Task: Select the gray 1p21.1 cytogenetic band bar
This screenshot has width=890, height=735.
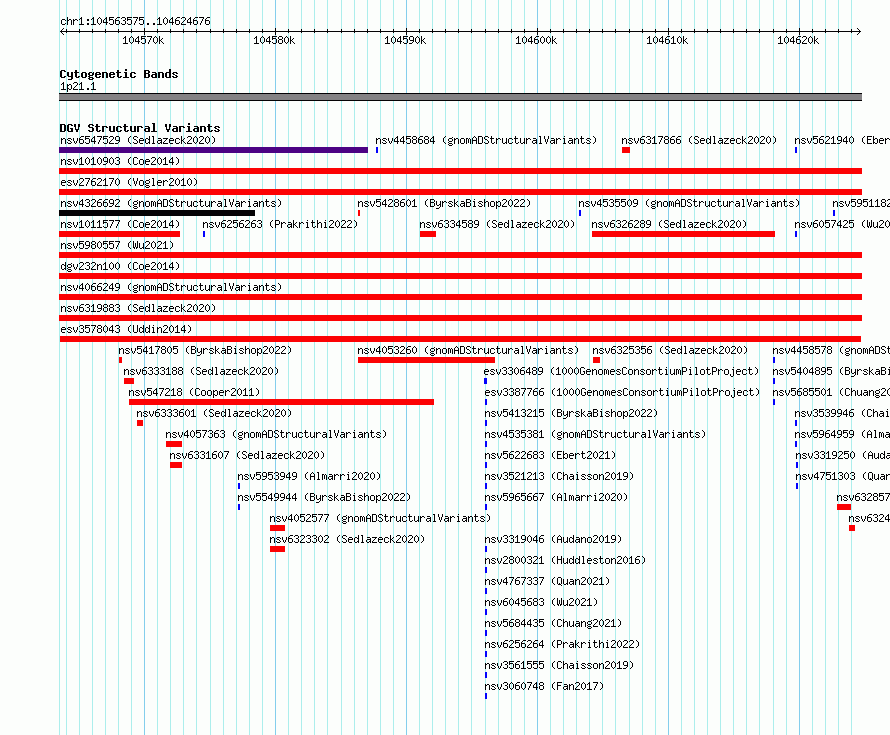Action: click(460, 97)
